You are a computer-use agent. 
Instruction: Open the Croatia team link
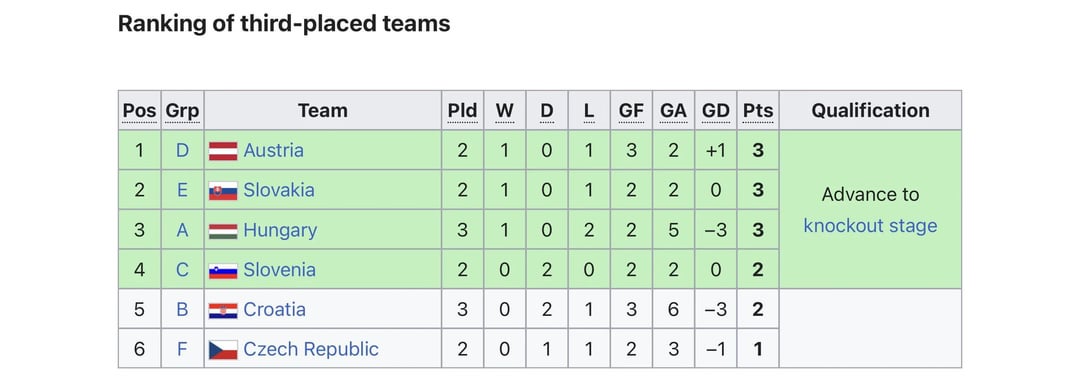275,310
